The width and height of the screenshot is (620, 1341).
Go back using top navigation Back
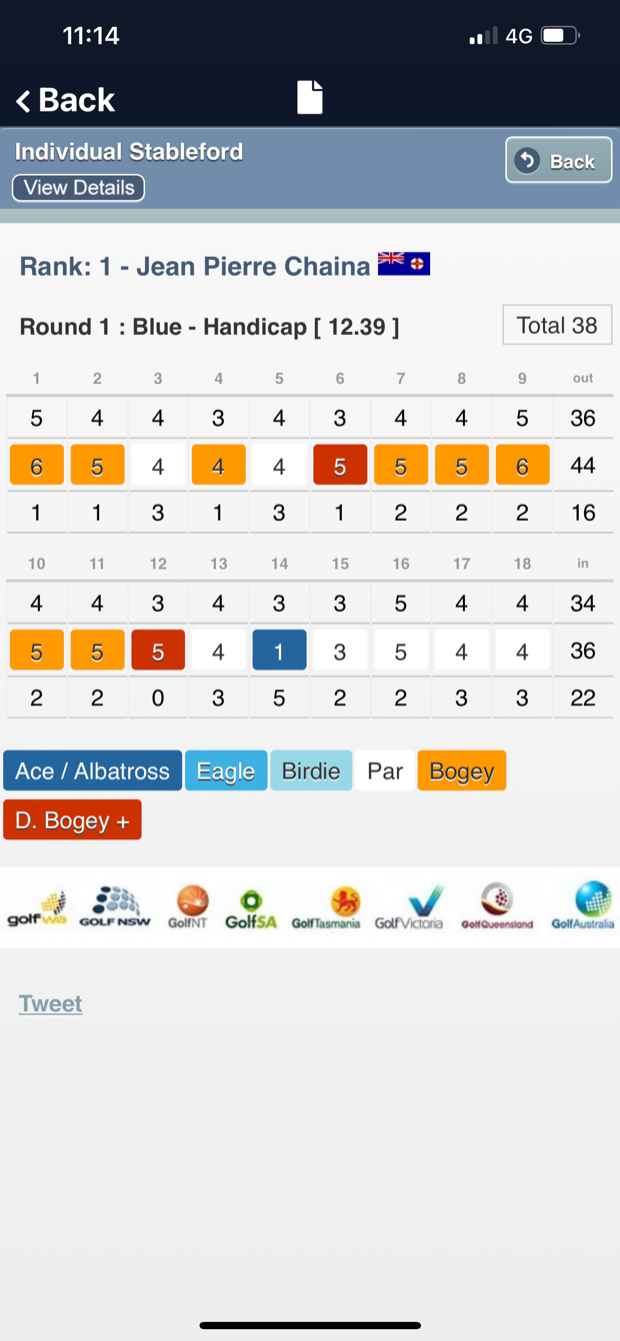click(x=65, y=100)
